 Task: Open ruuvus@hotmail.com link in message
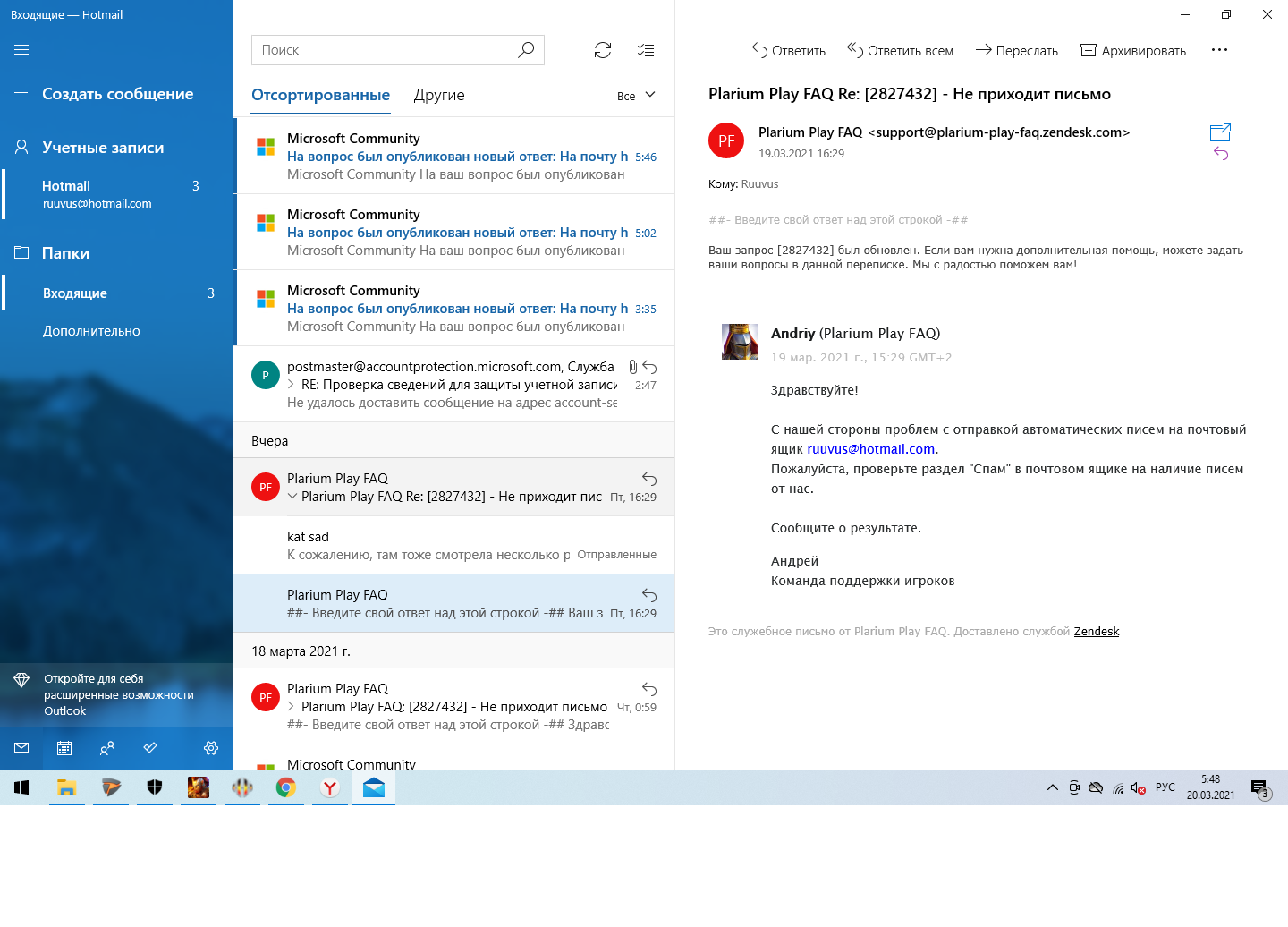click(x=870, y=449)
